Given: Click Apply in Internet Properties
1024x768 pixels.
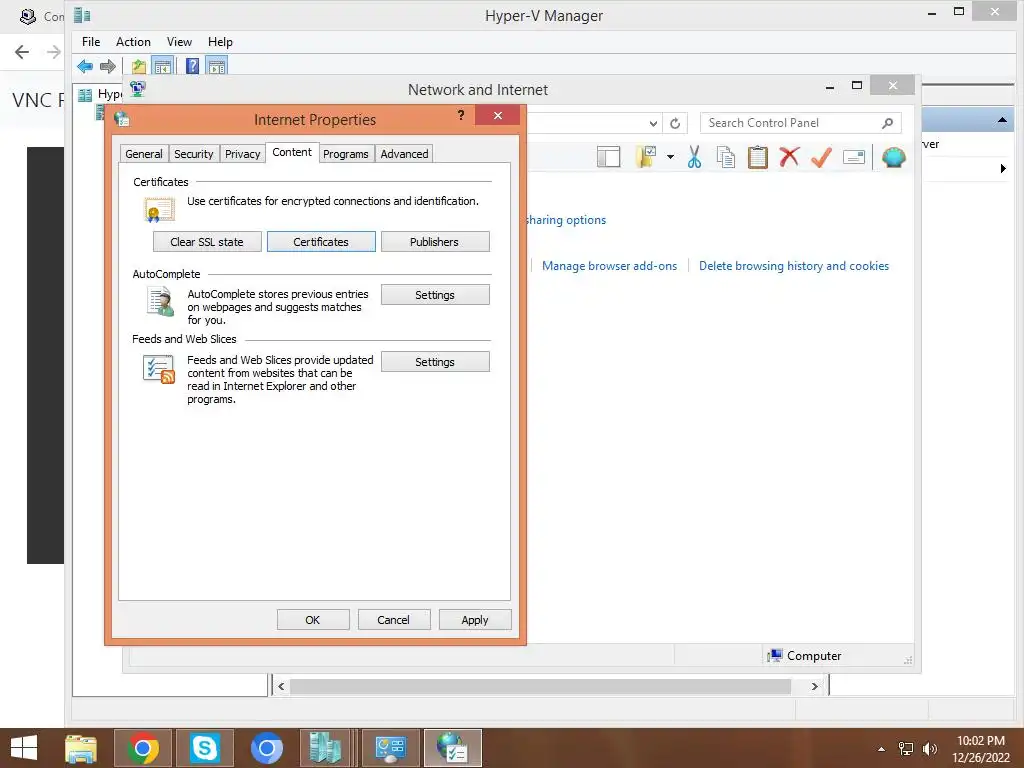Looking at the screenshot, I should coord(475,620).
